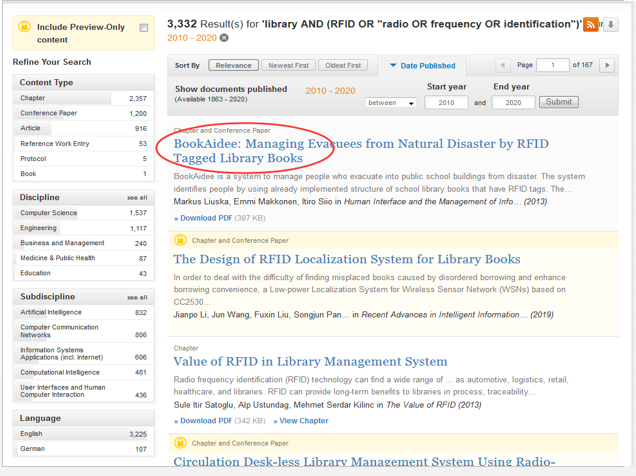
Task: Open the 'between' date range dropdown
Action: click(391, 103)
